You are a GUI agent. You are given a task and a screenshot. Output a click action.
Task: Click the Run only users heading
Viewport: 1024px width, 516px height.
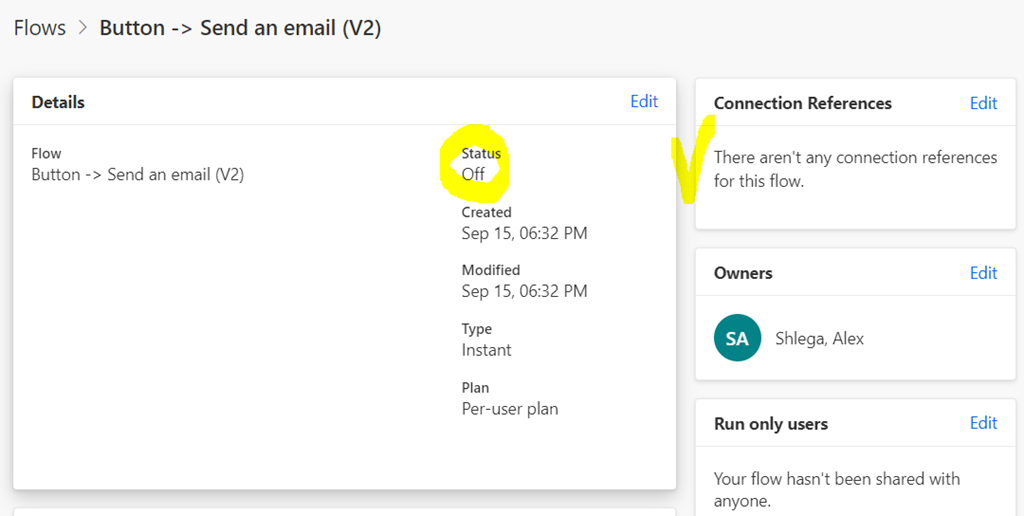point(771,424)
